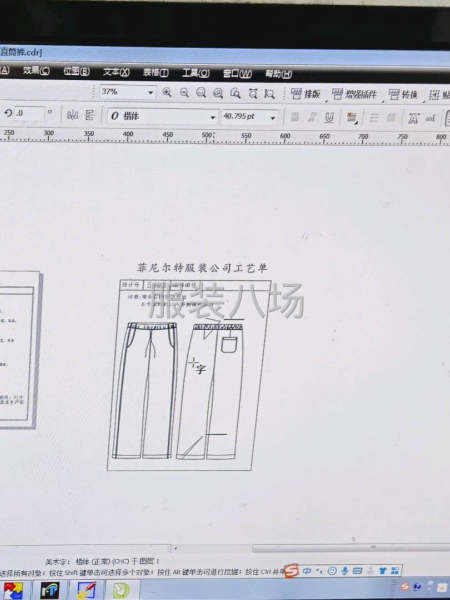450x600 pixels.
Task: Toggle bold text formatting
Action: click(295, 117)
